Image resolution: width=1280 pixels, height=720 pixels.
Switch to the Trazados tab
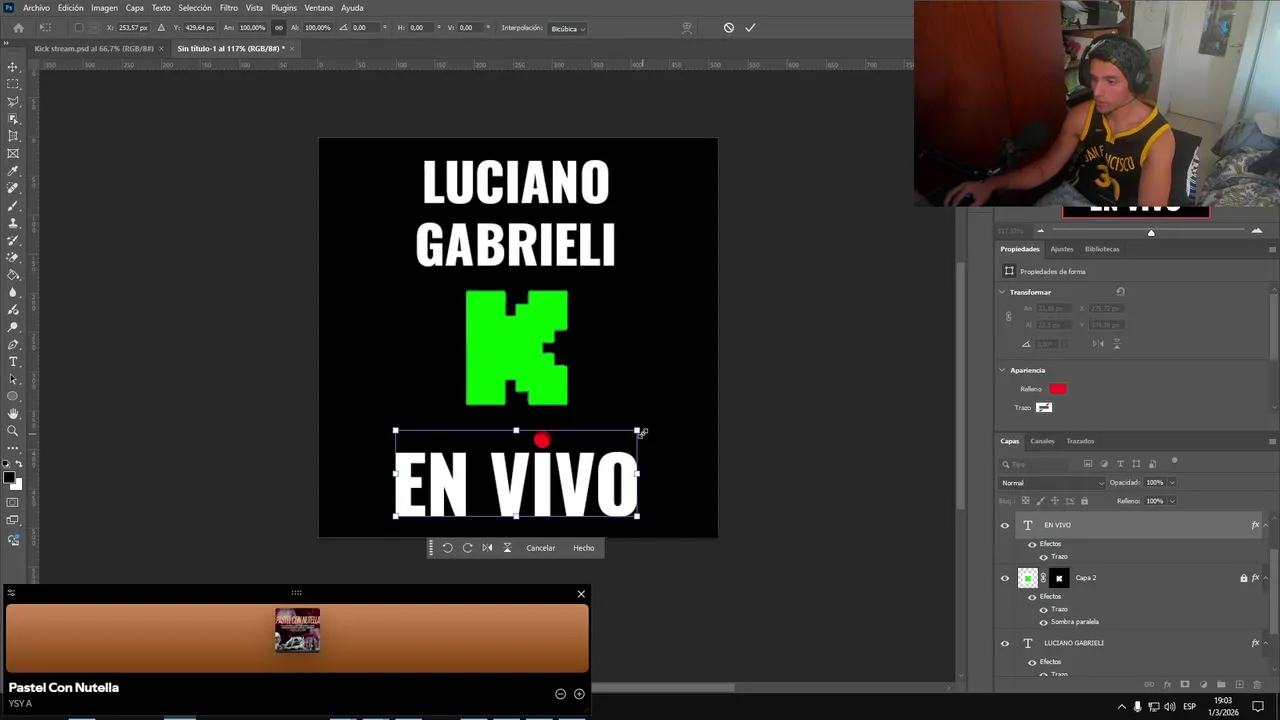point(1080,441)
